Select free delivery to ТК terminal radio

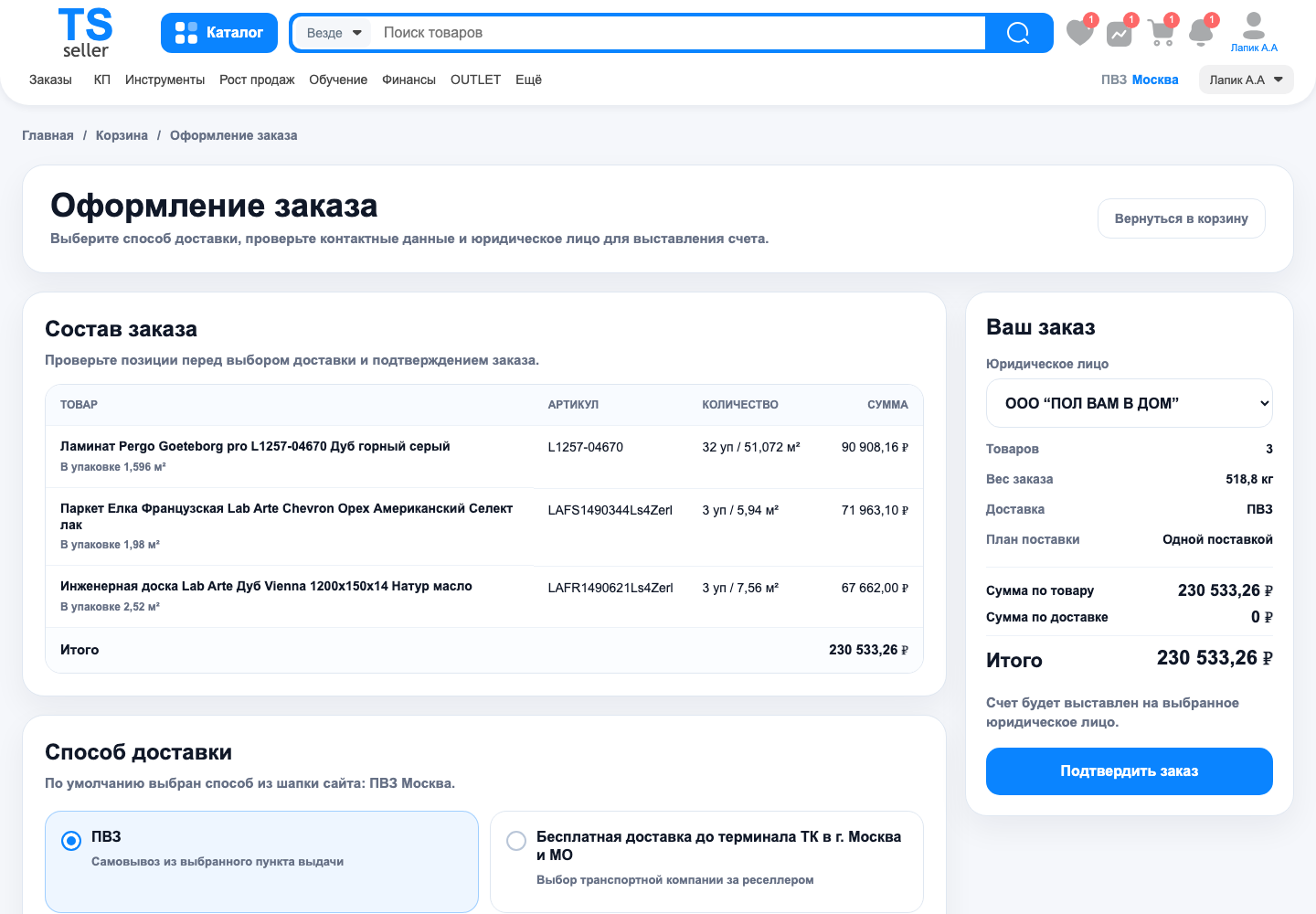click(x=516, y=841)
